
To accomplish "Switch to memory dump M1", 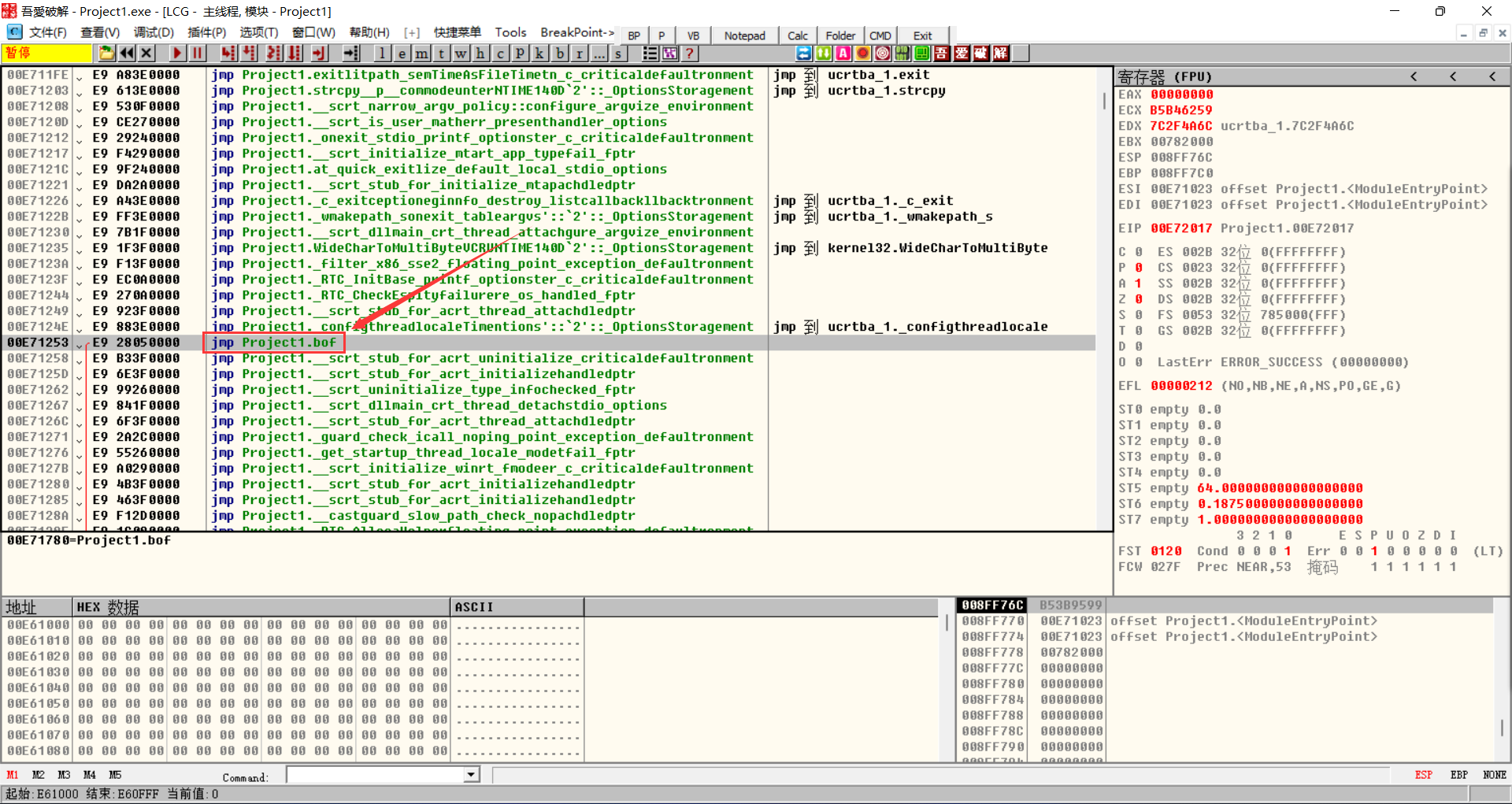I will [13, 775].
